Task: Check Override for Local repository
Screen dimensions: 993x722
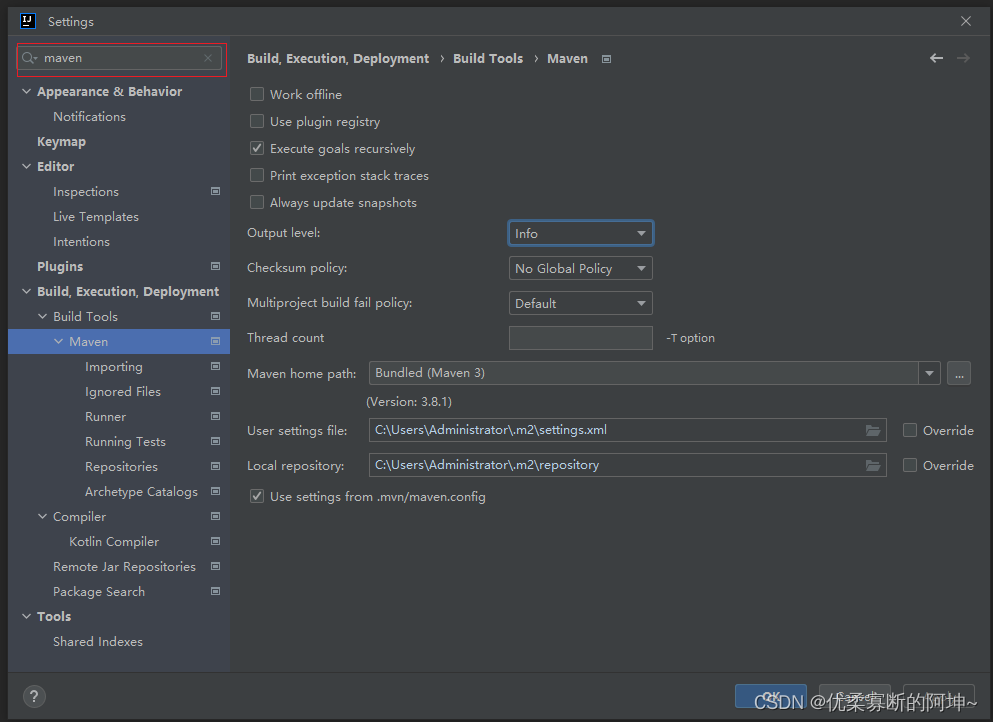Action: pyautogui.click(x=909, y=466)
